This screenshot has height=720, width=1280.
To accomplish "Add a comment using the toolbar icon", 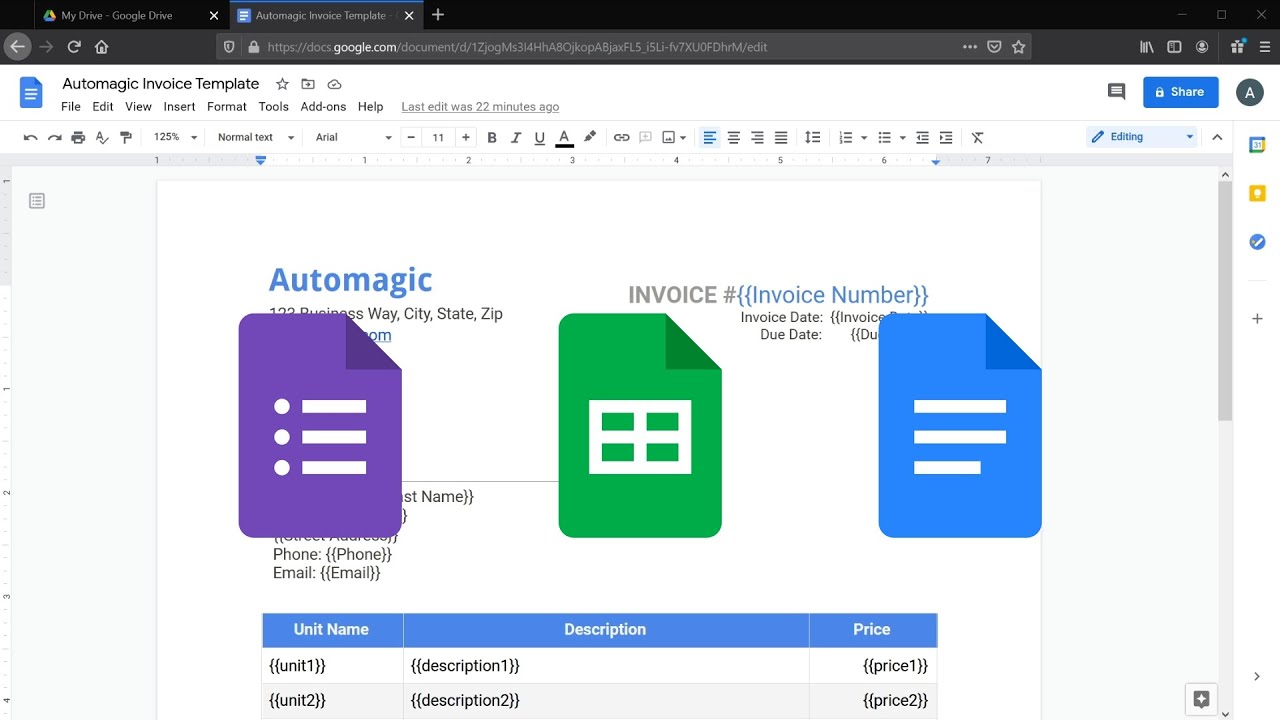I will (x=646, y=138).
